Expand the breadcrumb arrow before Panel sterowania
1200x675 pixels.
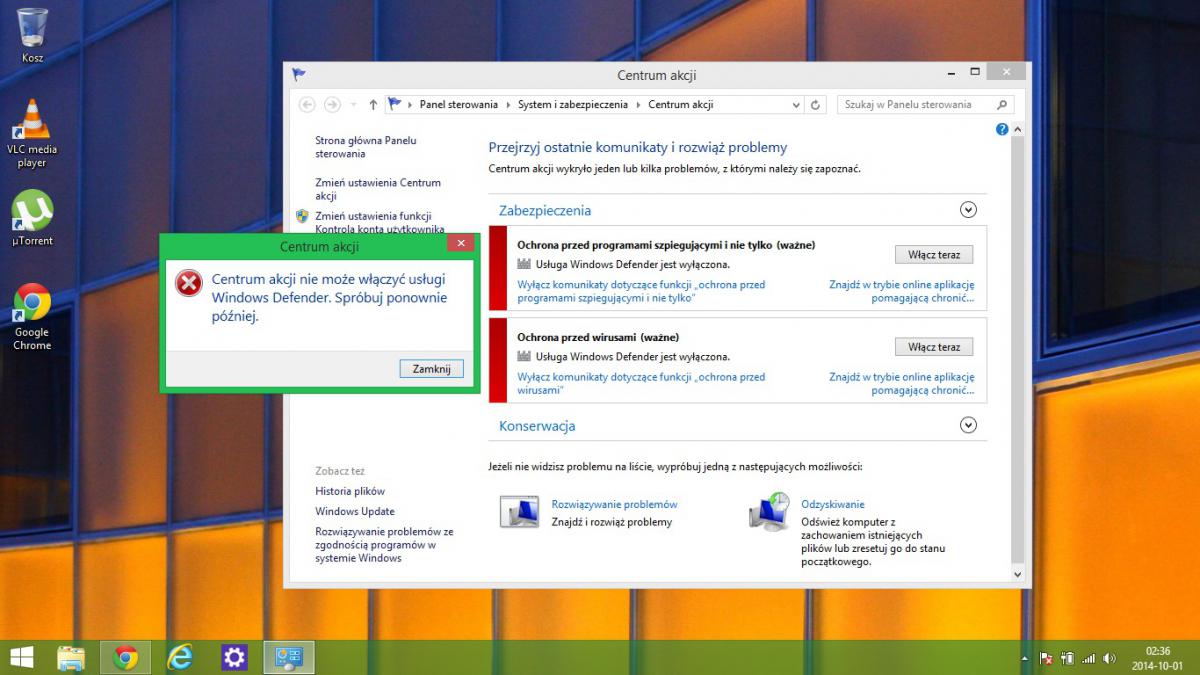(x=411, y=105)
